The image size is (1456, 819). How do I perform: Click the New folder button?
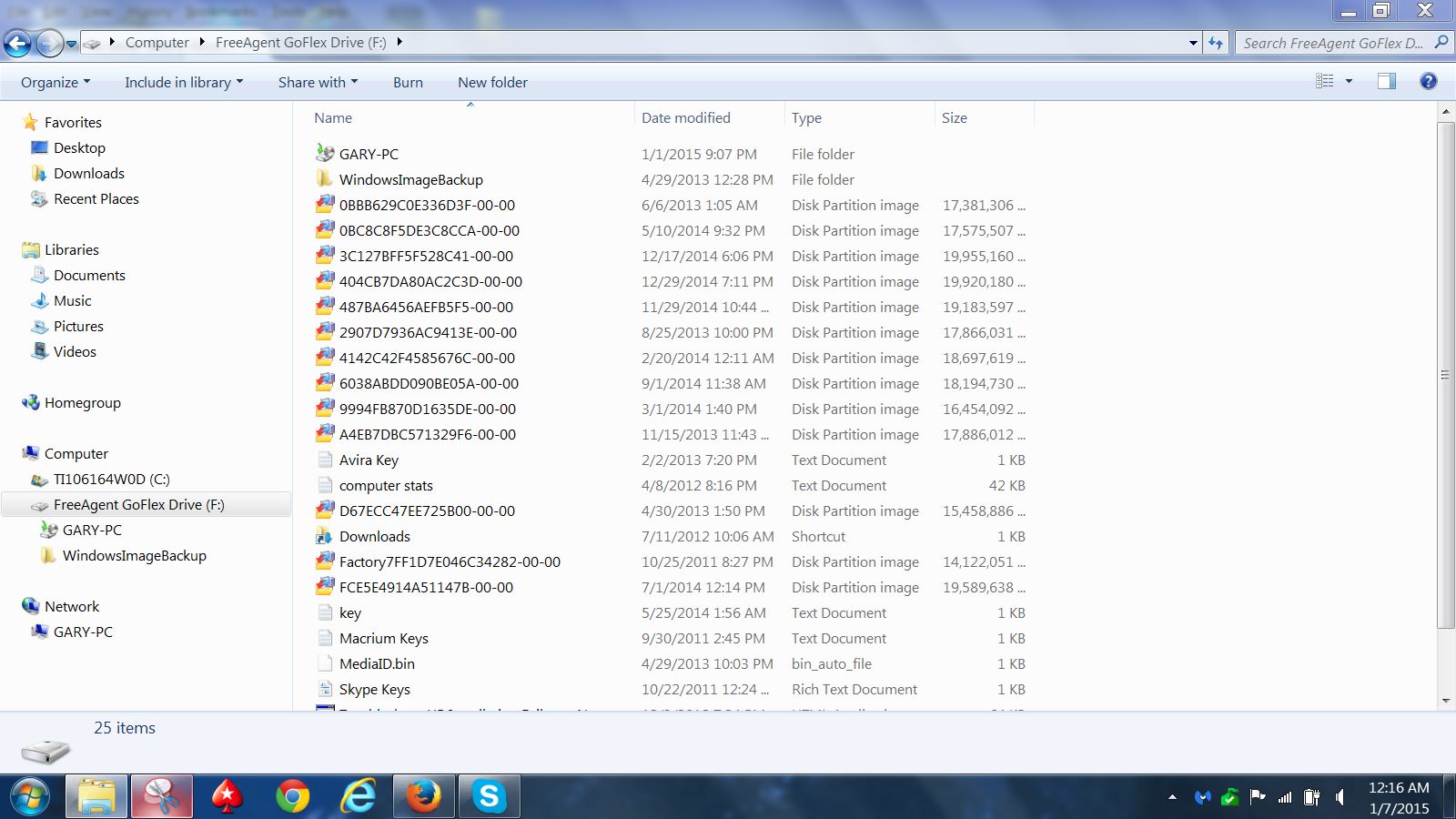pos(492,82)
